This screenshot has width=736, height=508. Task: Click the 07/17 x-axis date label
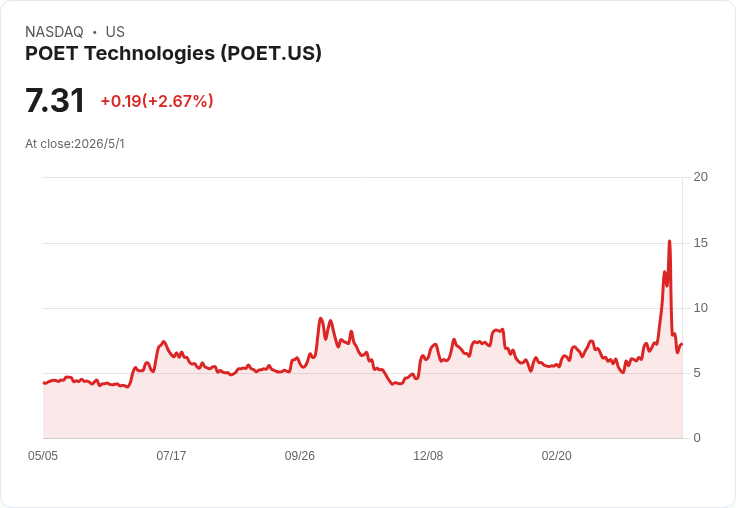pos(171,456)
